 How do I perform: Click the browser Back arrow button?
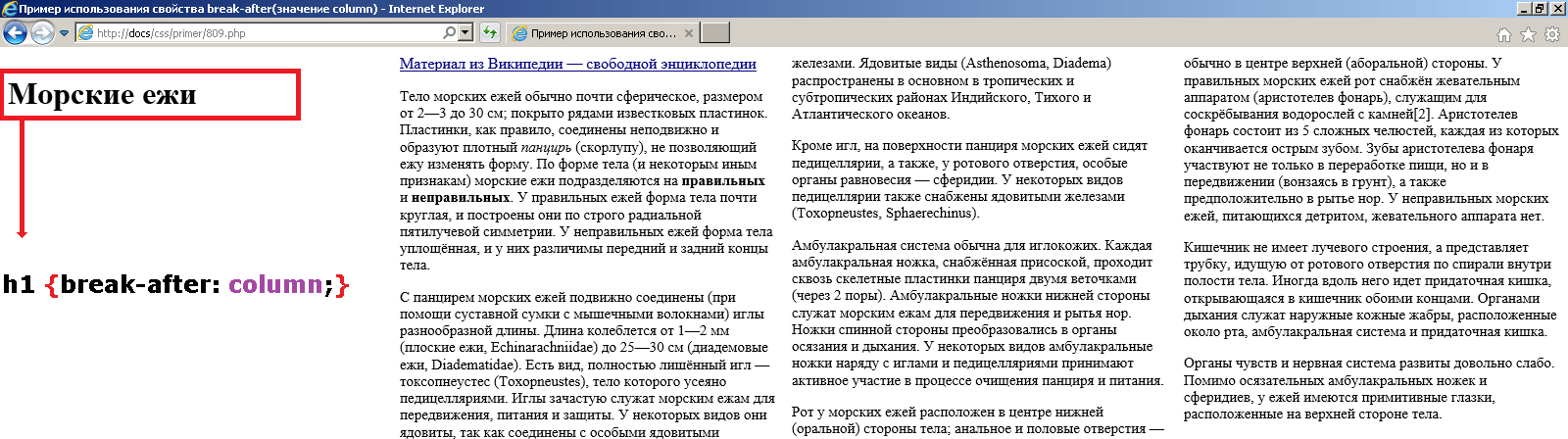pos(15,32)
